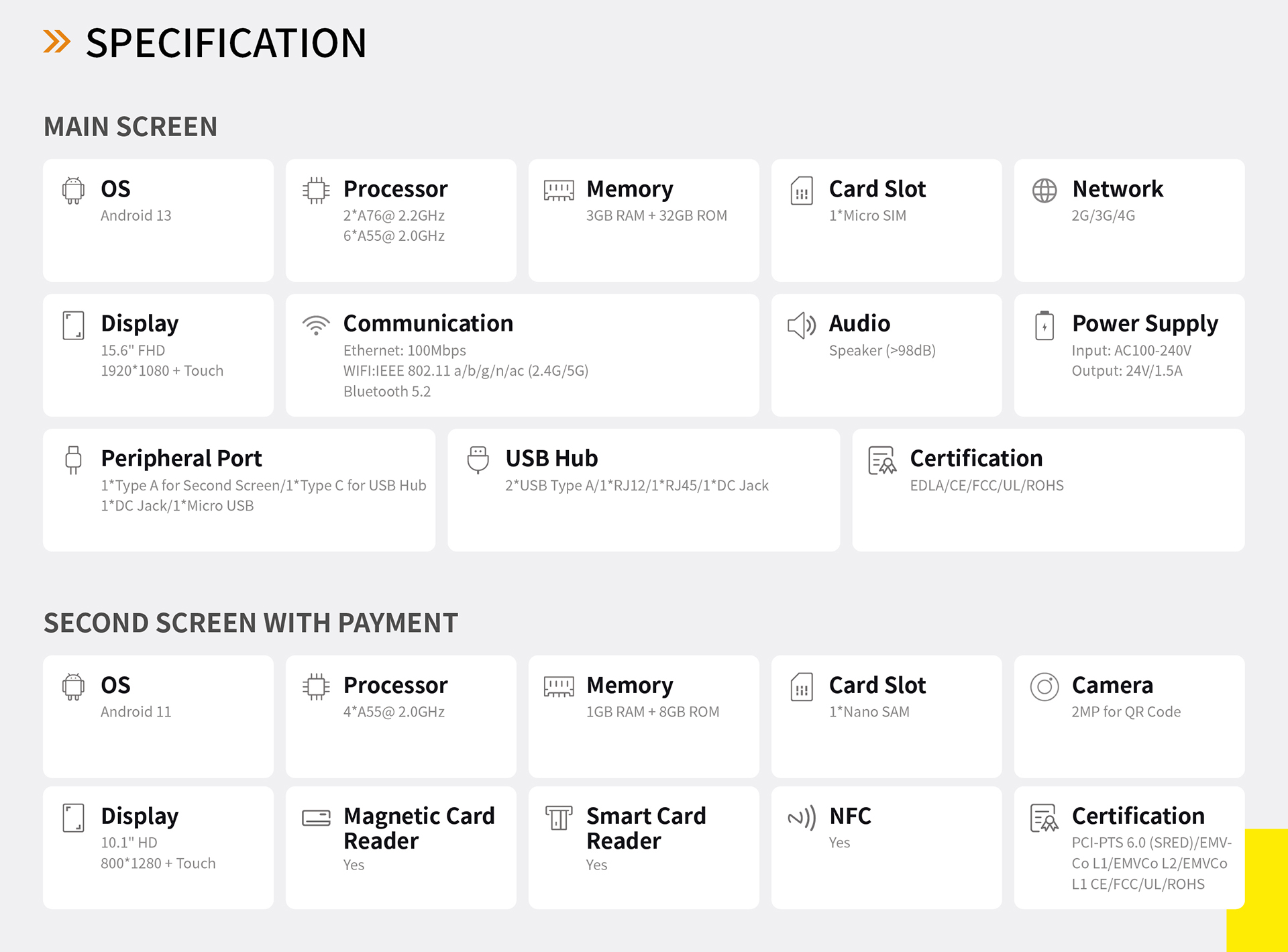The image size is (1288, 952).
Task: Click the Memory card showing 3GB RAM + 32GB ROM
Action: [x=643, y=220]
